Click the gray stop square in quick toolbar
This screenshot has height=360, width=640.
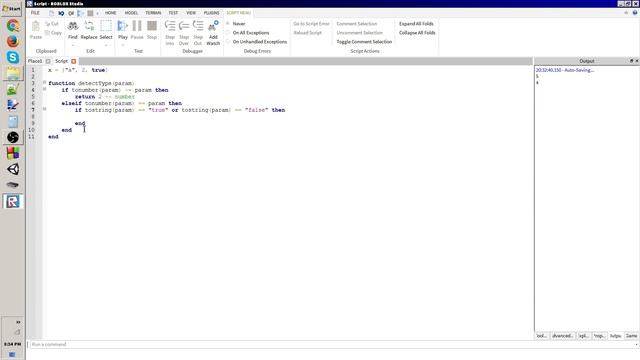[x=90, y=13]
